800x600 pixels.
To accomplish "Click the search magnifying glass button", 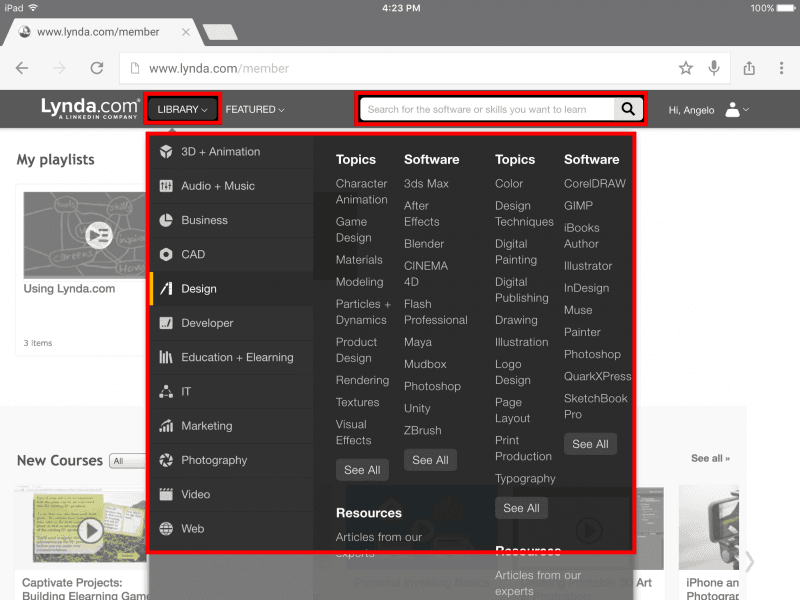I will pos(628,109).
